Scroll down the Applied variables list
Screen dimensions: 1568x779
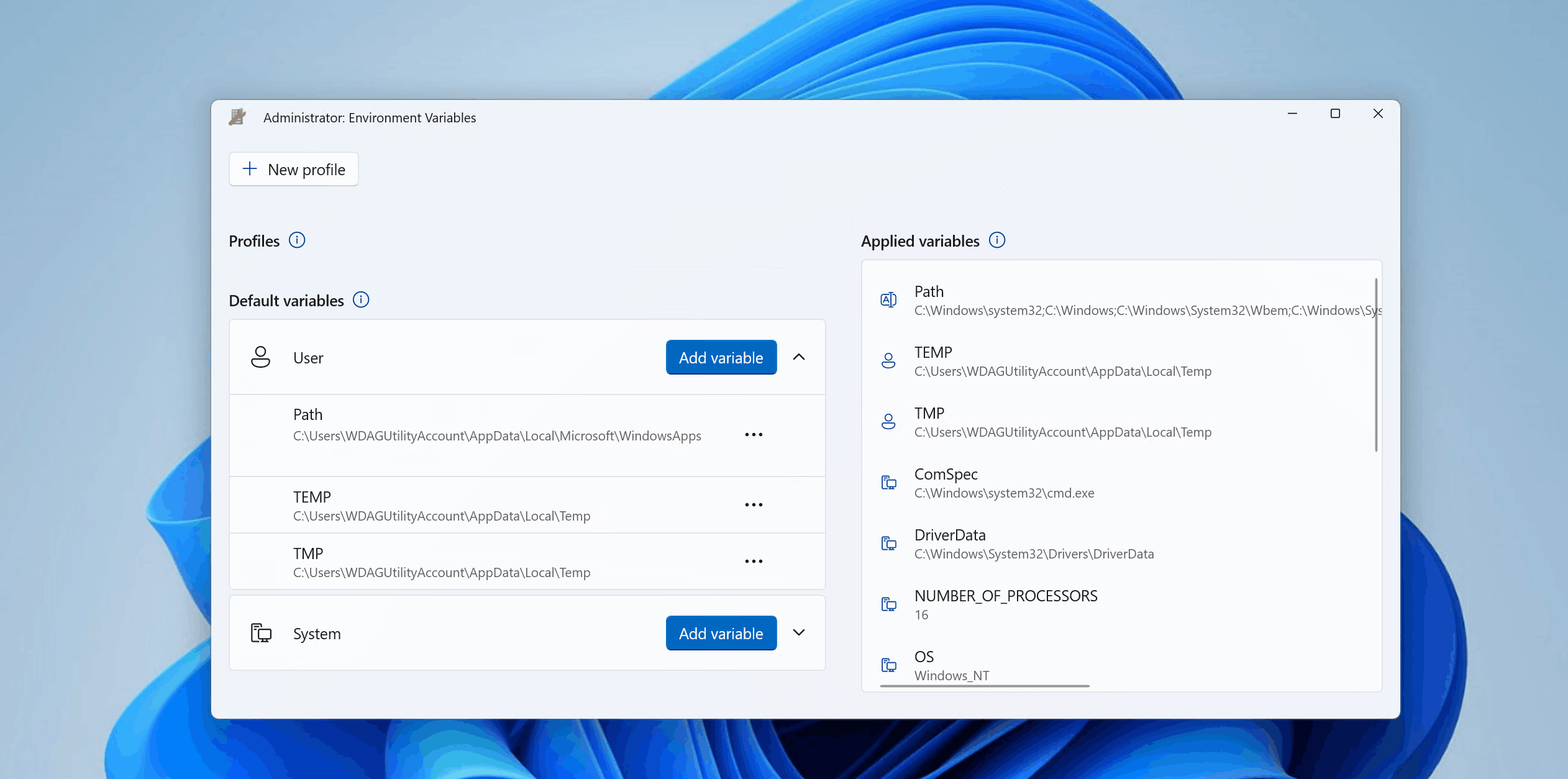(x=1378, y=600)
